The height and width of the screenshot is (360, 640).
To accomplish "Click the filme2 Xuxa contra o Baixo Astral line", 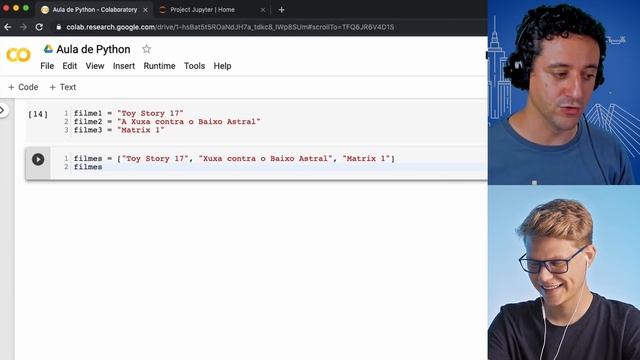I will pyautogui.click(x=167, y=122).
